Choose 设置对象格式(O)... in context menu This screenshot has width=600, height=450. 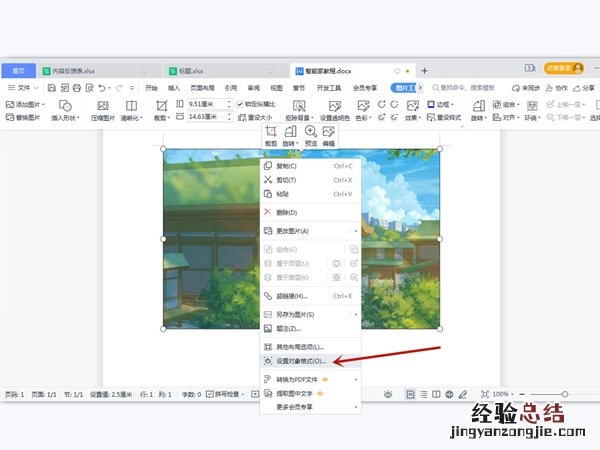(310, 361)
